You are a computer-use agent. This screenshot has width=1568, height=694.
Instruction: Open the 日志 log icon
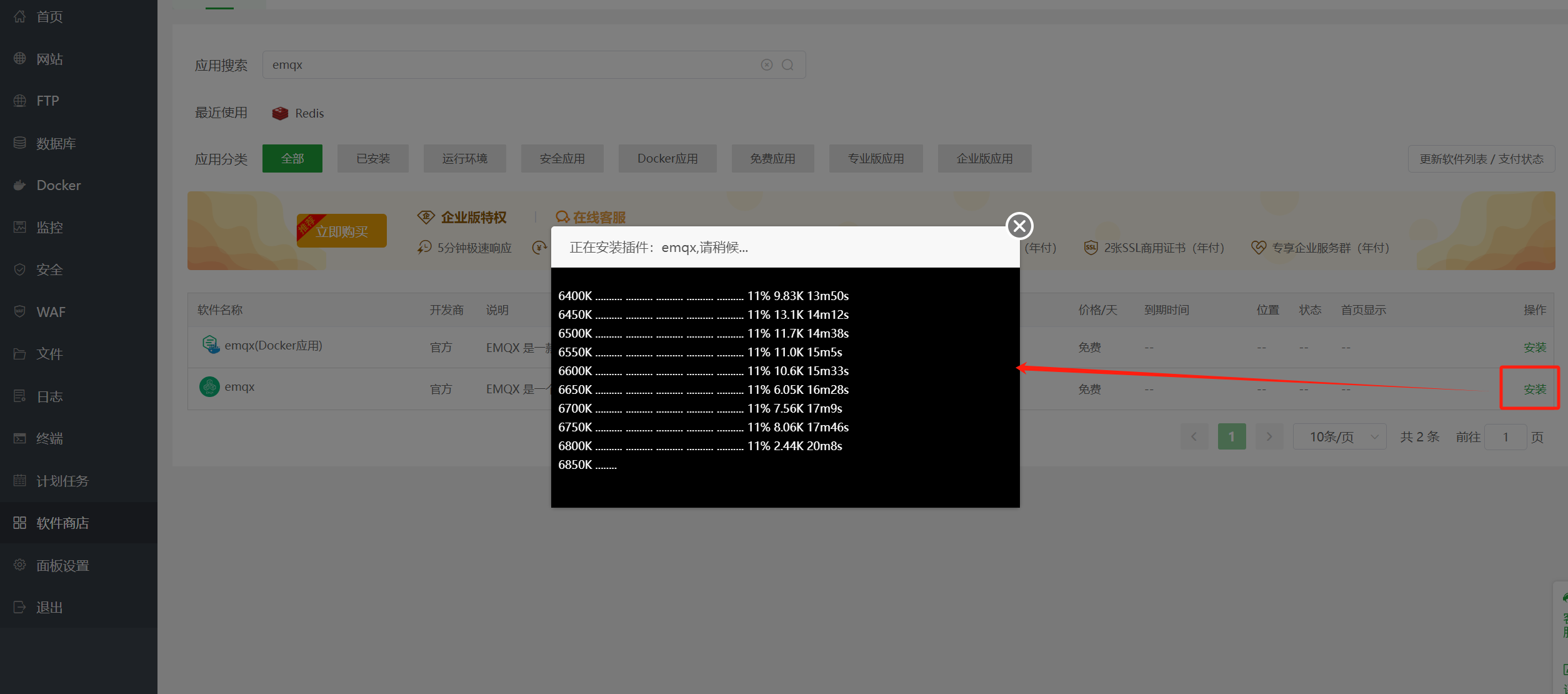(19, 396)
